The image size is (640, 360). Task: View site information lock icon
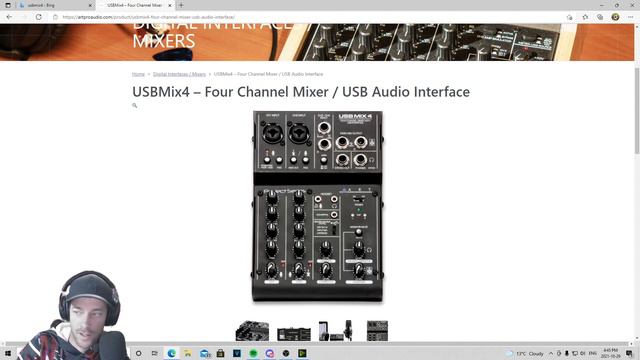(x=56, y=17)
